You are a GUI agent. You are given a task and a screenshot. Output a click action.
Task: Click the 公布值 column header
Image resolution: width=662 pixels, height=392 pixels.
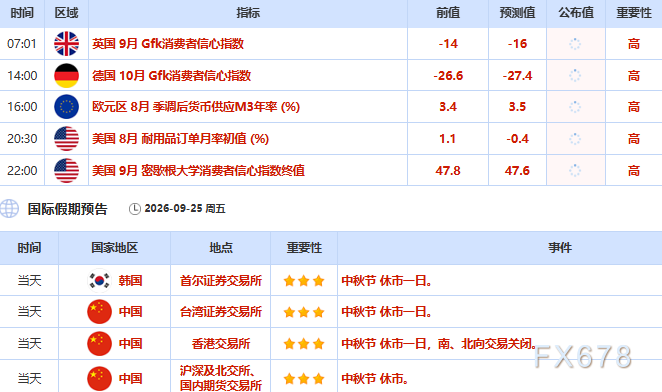(576, 13)
